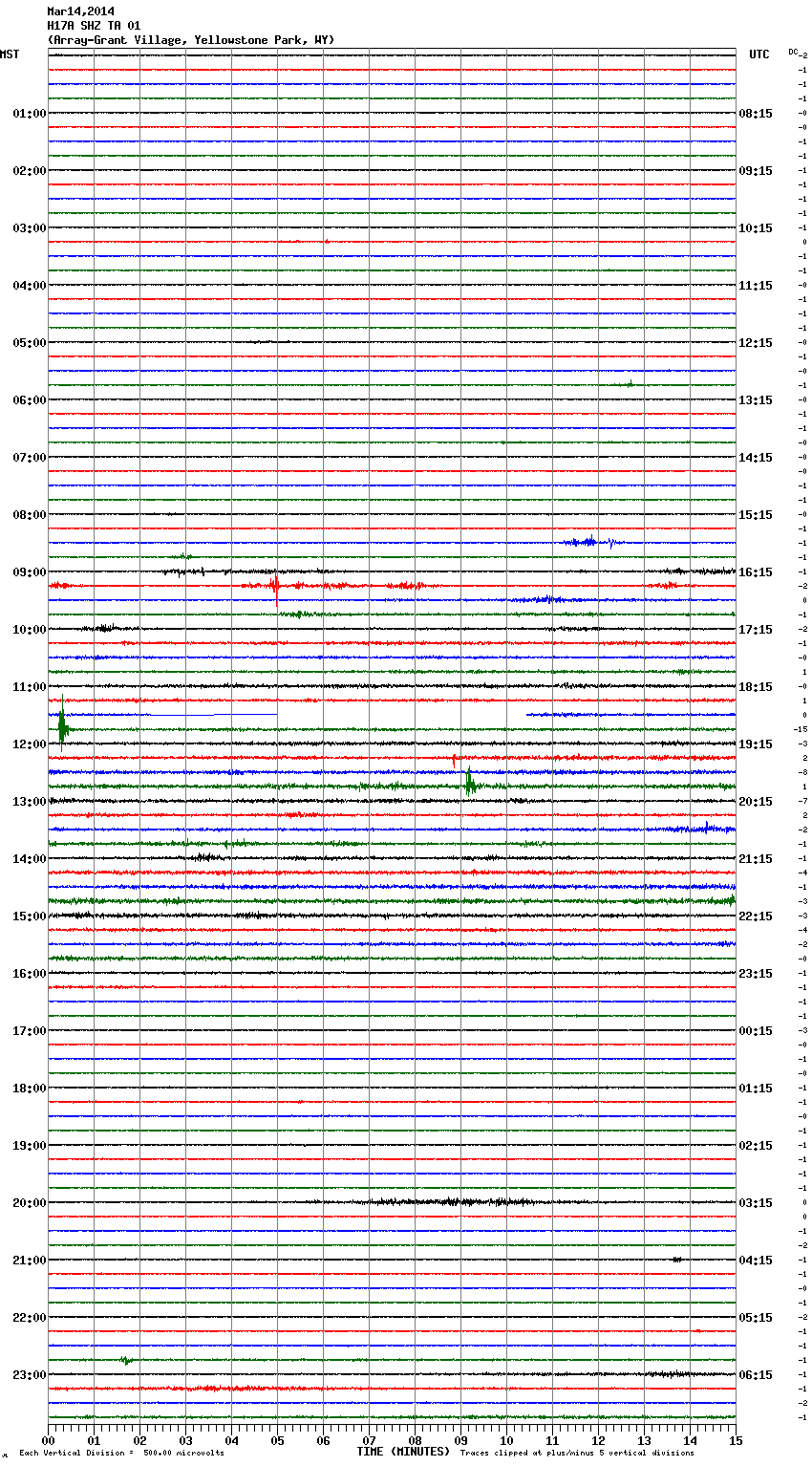812x1466 pixels.
Task: Click the 10 minute tick on the bottom axis
Action: 506,1440
